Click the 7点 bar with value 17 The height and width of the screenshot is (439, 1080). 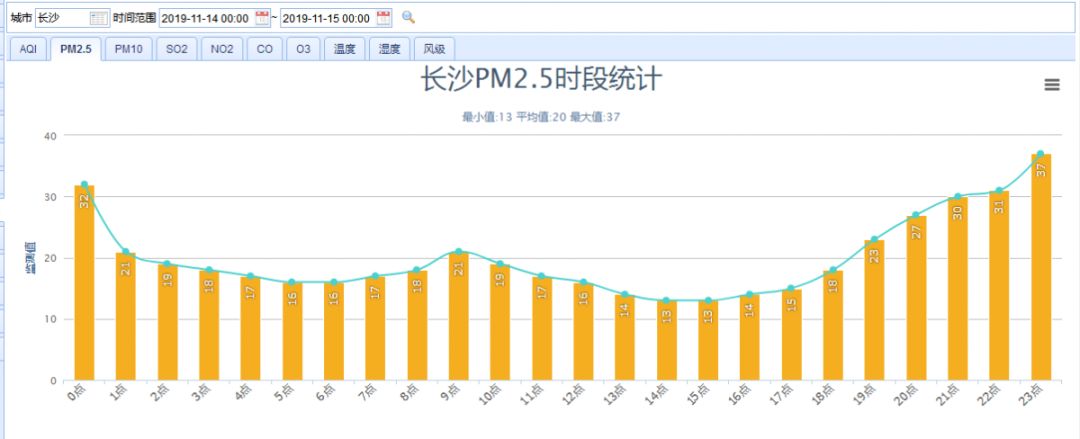pos(375,329)
